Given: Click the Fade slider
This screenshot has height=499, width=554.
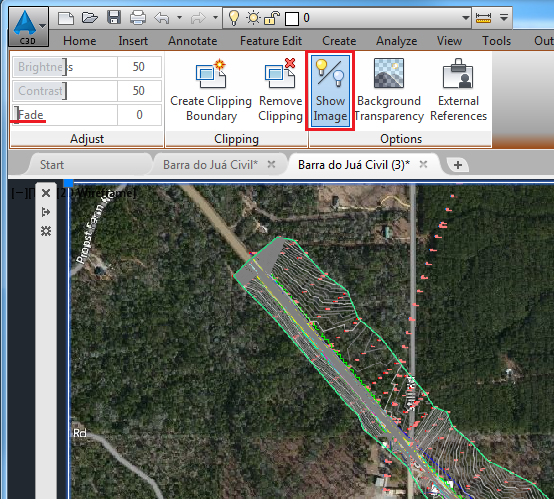Looking at the screenshot, I should click(65, 115).
